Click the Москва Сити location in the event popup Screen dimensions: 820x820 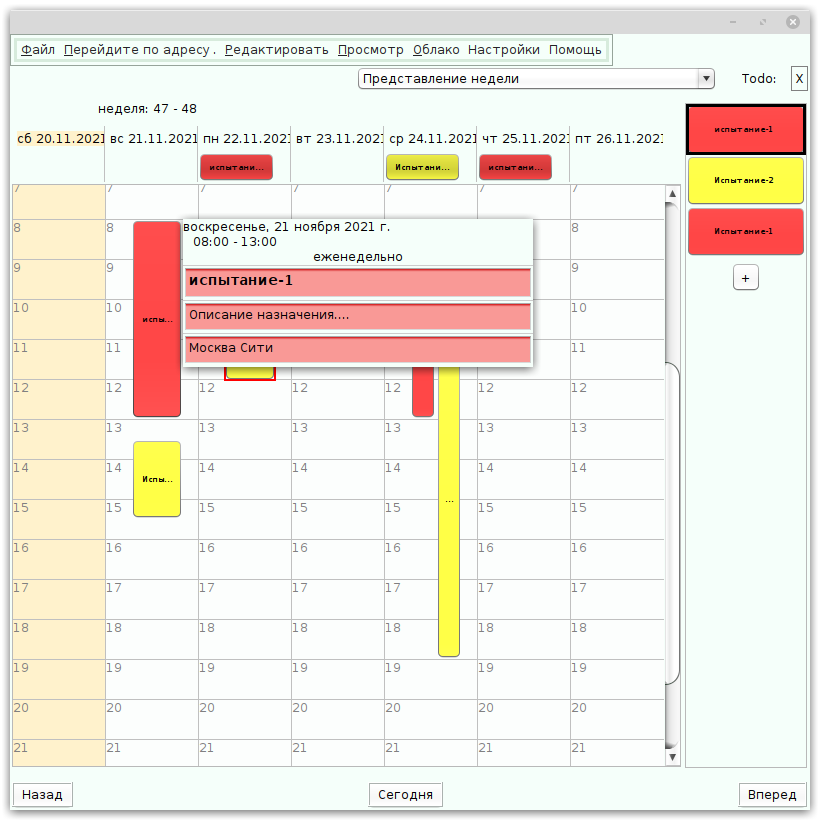click(357, 349)
